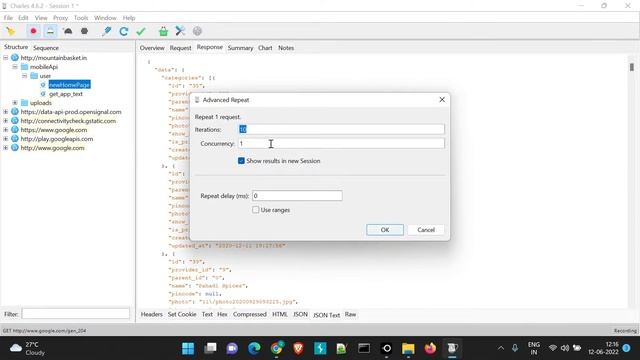Open terminal window icon on taskbar
Image resolution: width=640 pixels, height=360 pixels.
(364, 348)
